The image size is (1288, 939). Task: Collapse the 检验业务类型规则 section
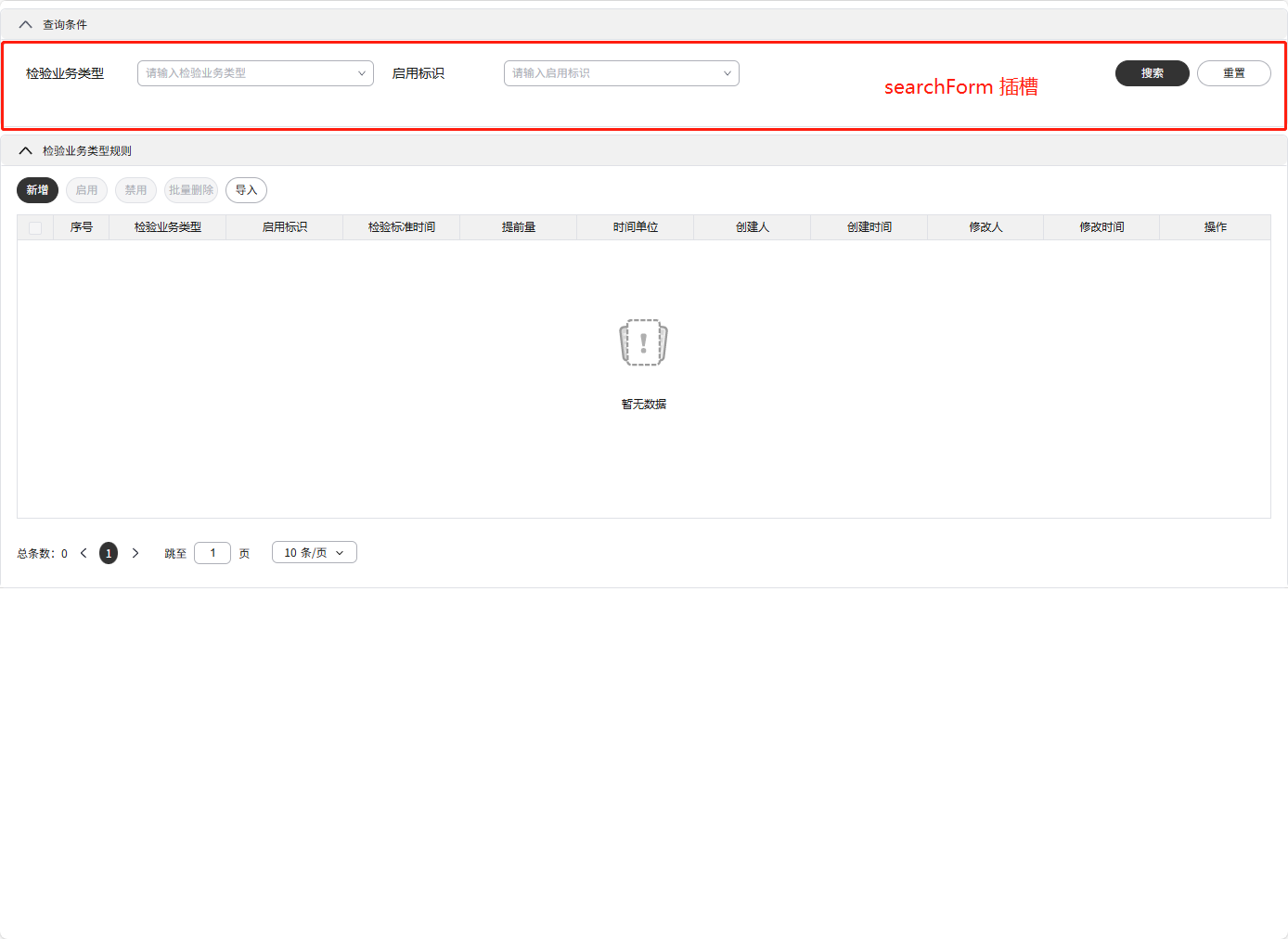point(25,149)
